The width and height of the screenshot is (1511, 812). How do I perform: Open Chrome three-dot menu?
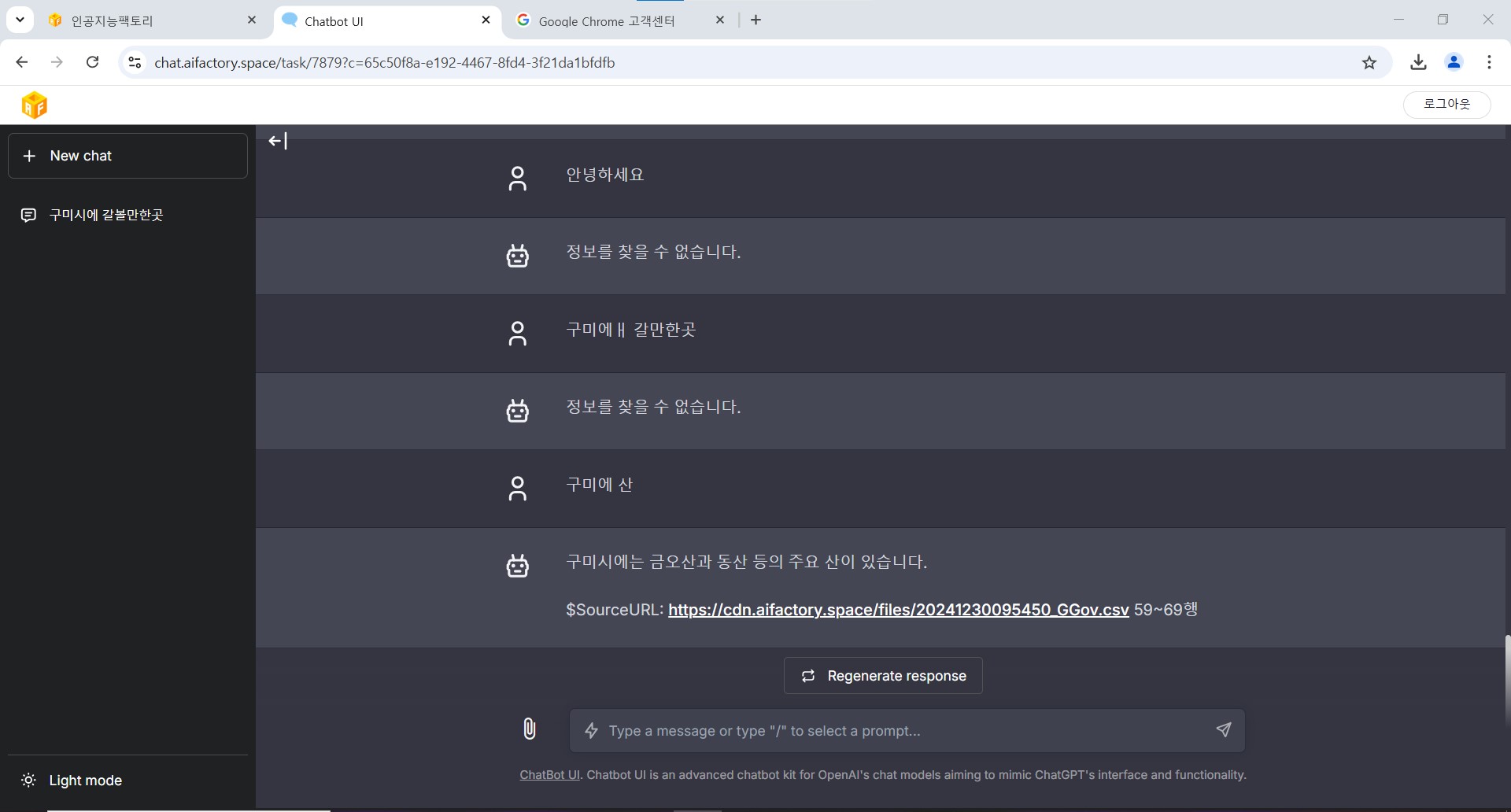coord(1489,63)
